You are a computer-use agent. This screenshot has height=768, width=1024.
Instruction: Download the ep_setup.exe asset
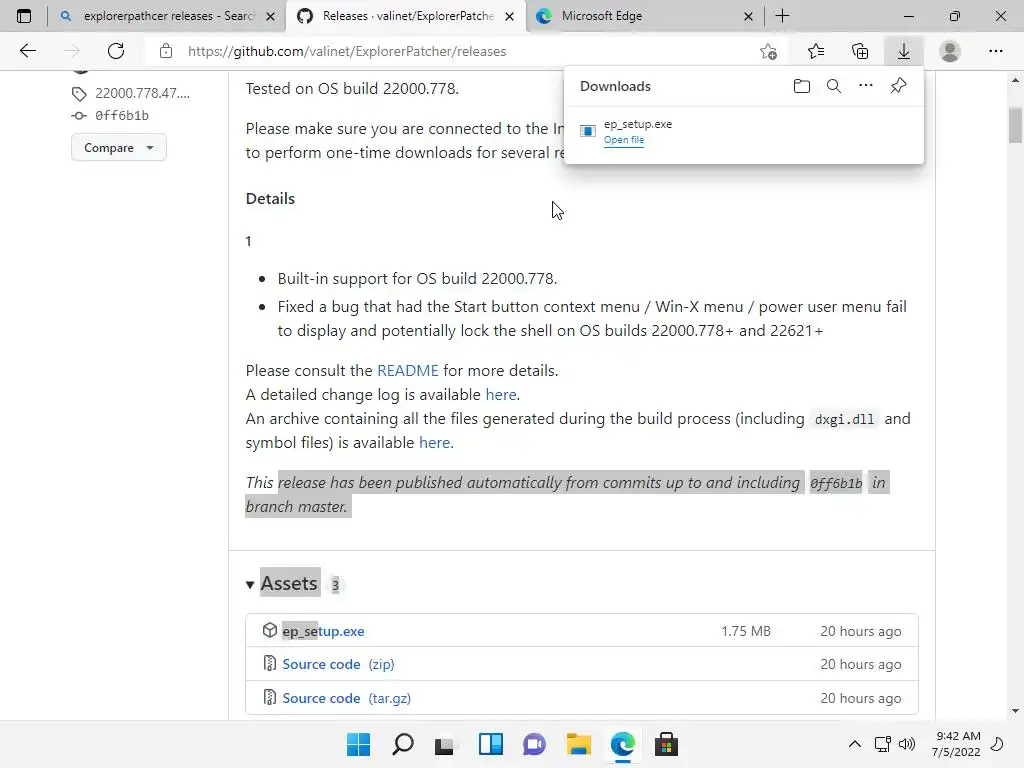pos(323,631)
